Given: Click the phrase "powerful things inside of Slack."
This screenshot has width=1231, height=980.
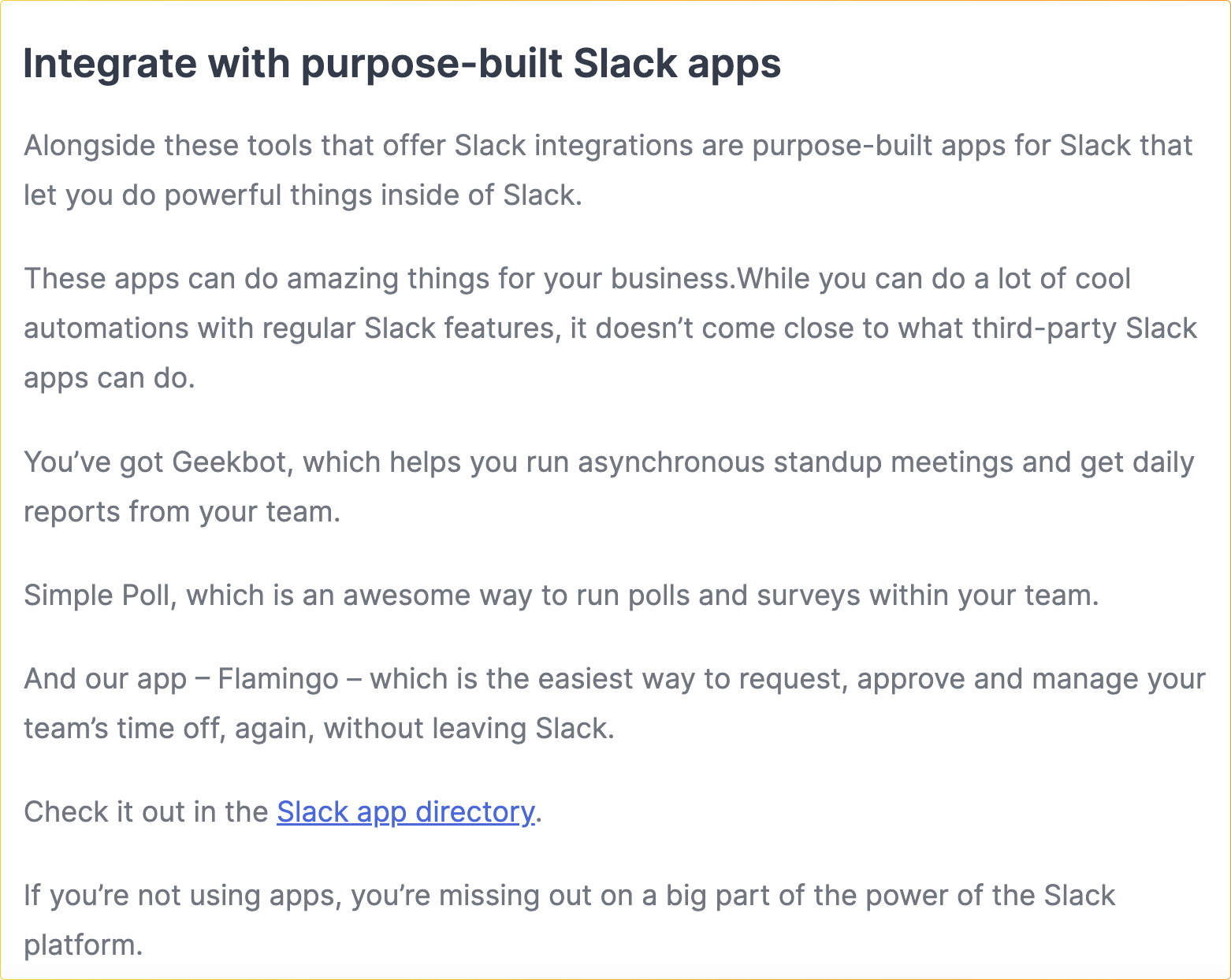Looking at the screenshot, I should click(x=373, y=195).
